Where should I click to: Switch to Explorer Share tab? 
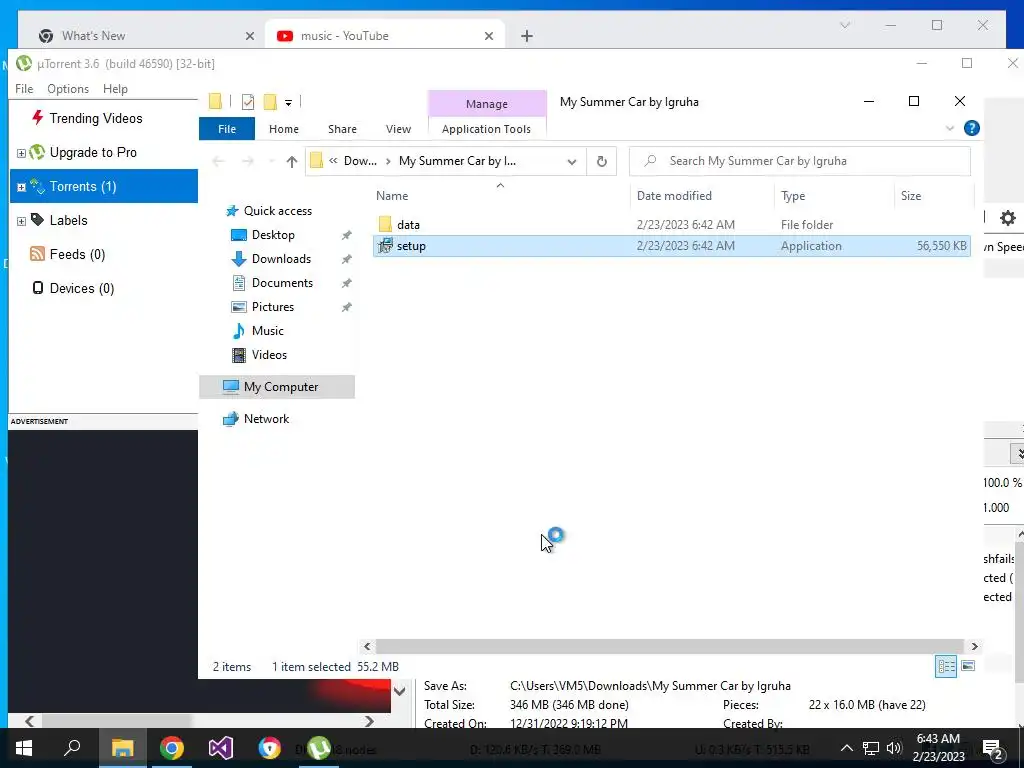(x=342, y=129)
